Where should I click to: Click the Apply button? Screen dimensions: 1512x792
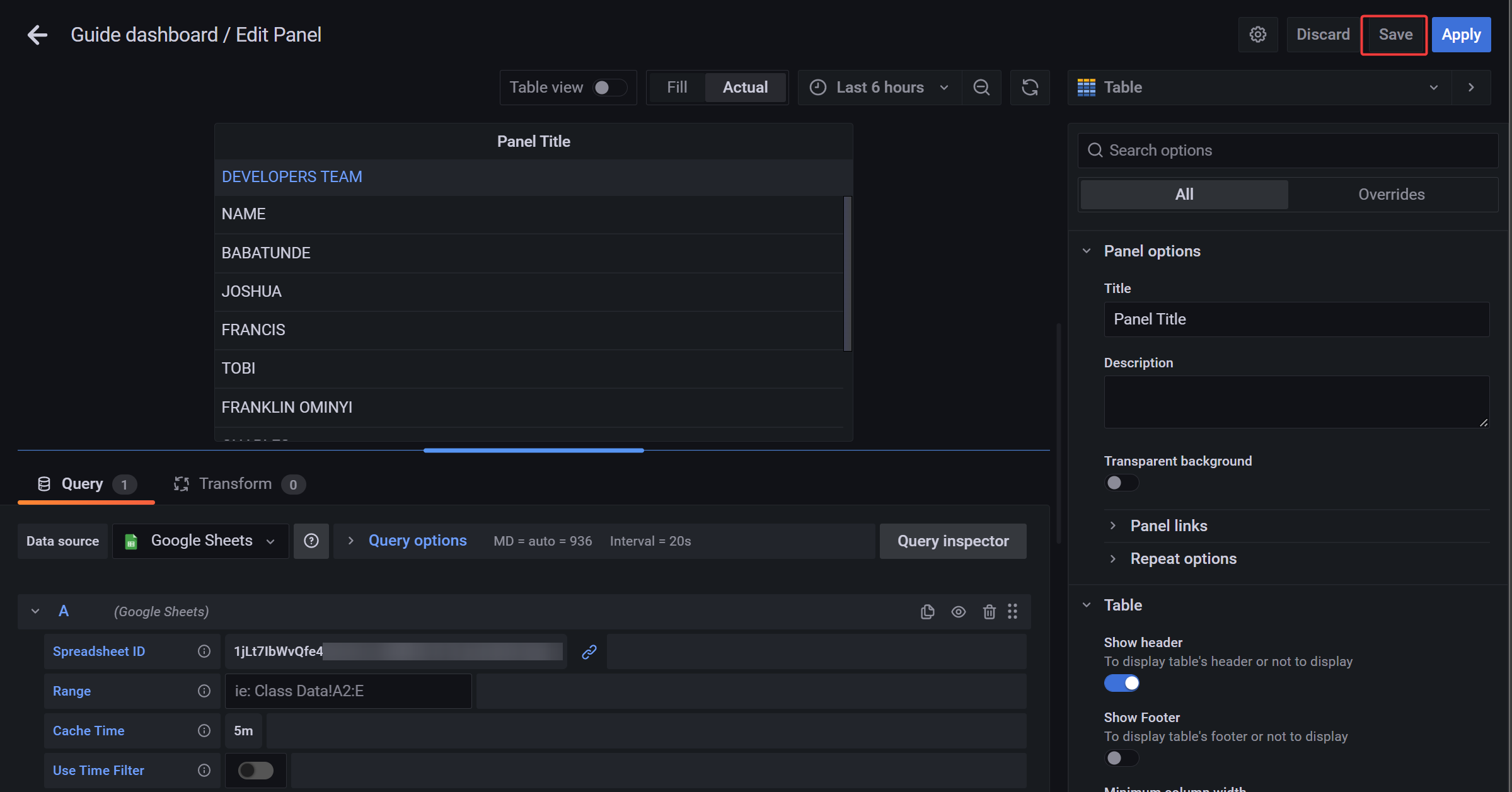pyautogui.click(x=1461, y=35)
